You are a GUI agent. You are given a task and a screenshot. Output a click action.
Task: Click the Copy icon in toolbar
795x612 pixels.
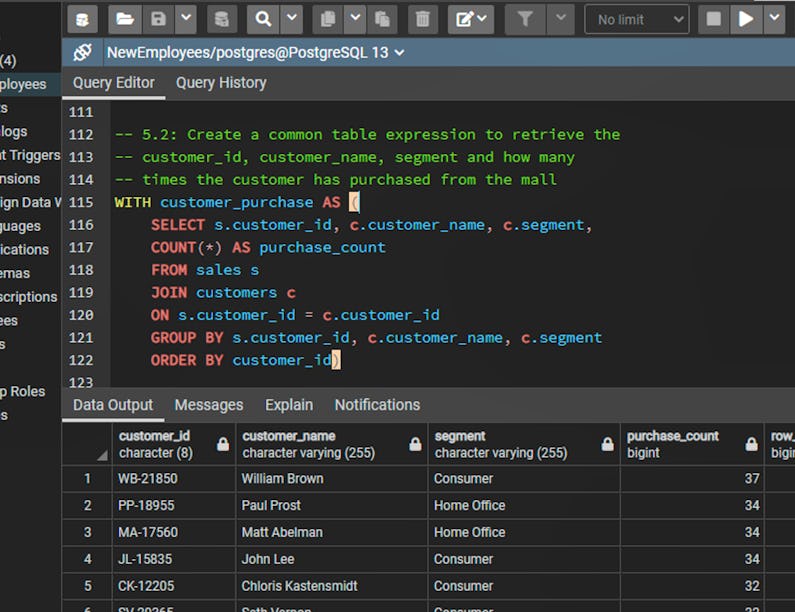327,19
